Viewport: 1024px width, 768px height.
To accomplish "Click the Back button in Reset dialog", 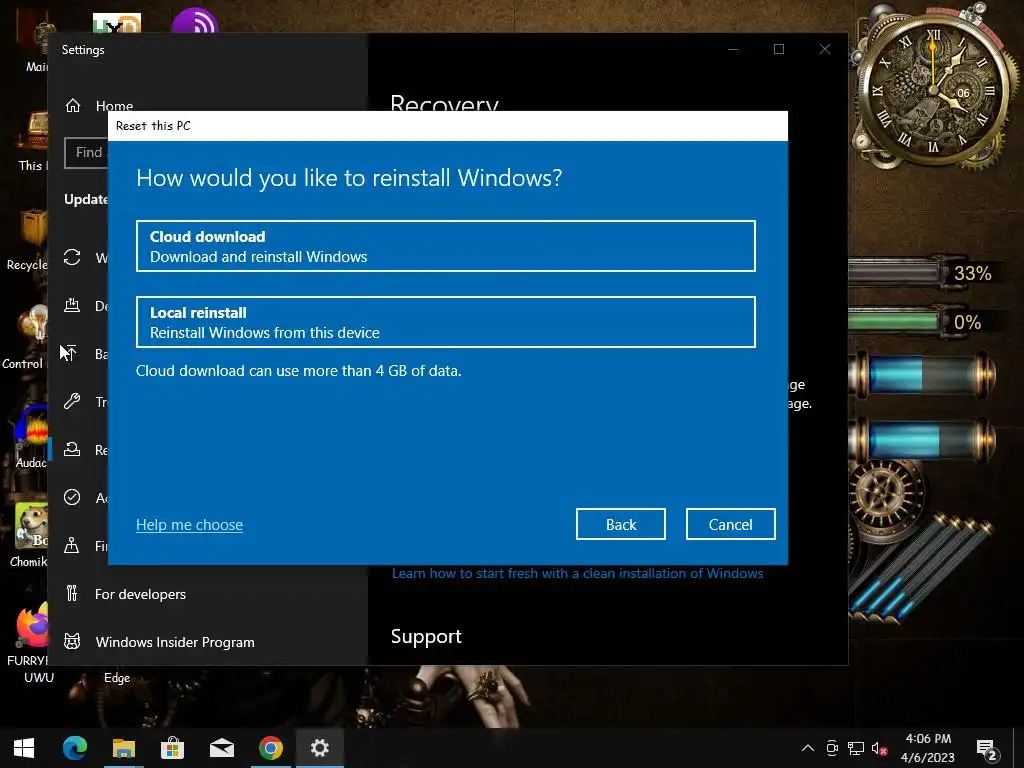I will [620, 524].
